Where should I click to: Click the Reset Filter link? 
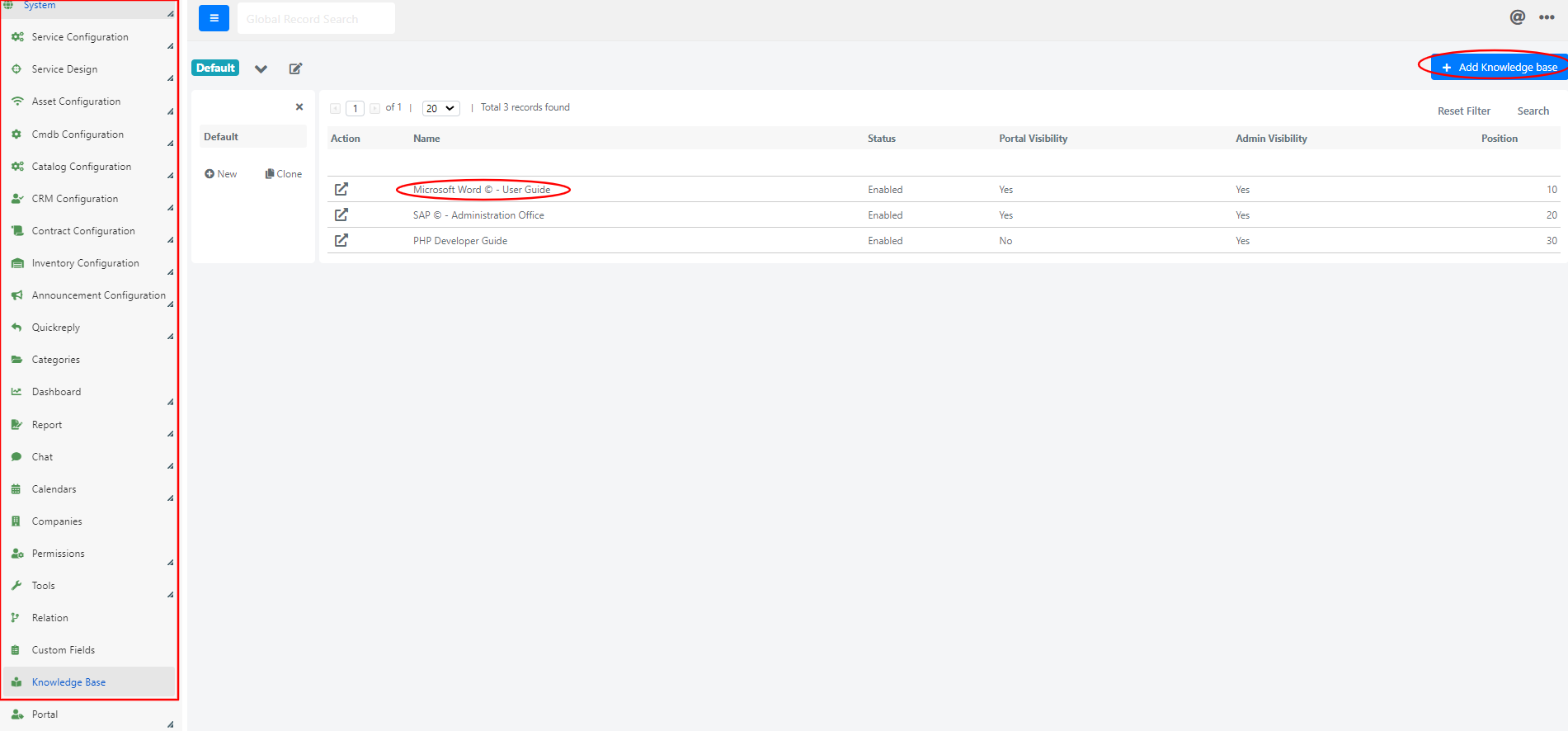point(1464,111)
